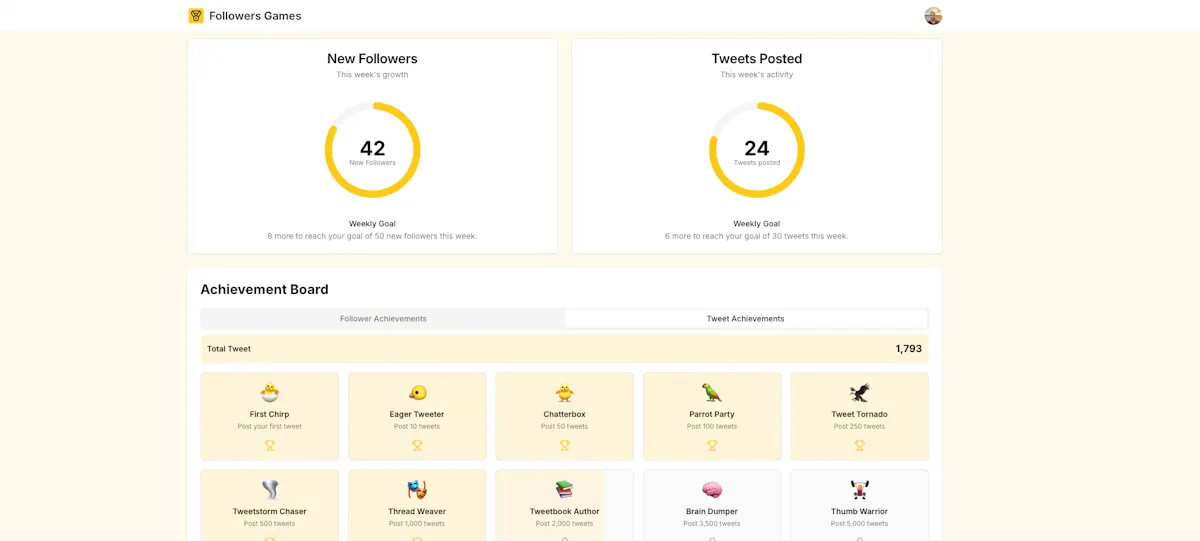Click the 24 tweets posted count
This screenshot has width=1200, height=541.
757,148
